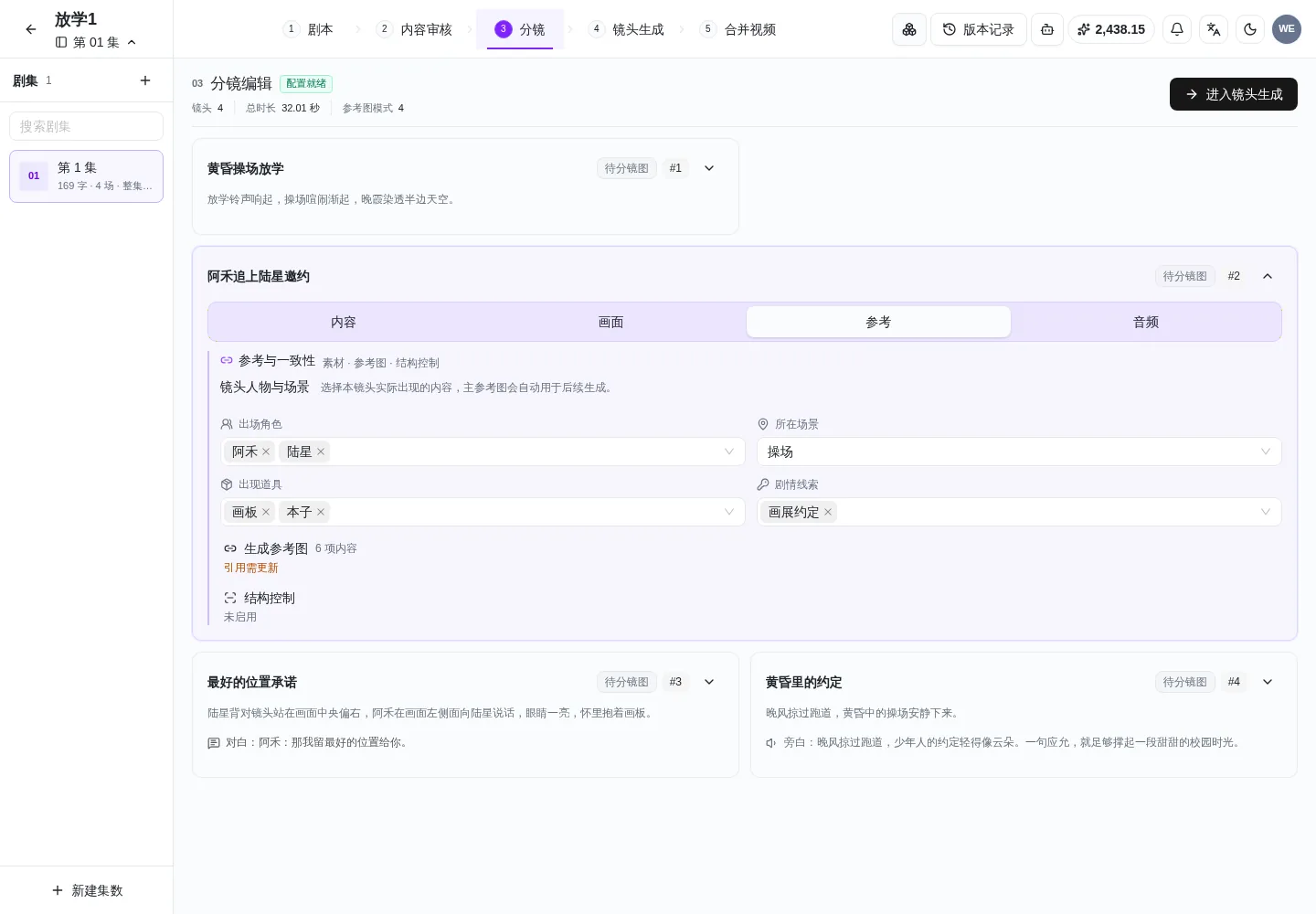Select the 参考 tab
Viewport: 1316px width, 914px height.
tap(878, 322)
